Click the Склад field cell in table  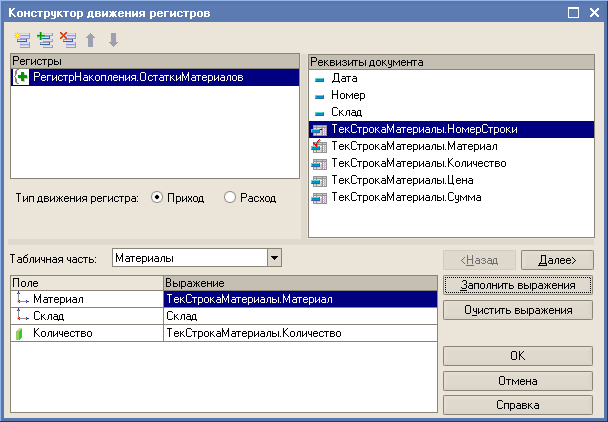click(x=87, y=316)
